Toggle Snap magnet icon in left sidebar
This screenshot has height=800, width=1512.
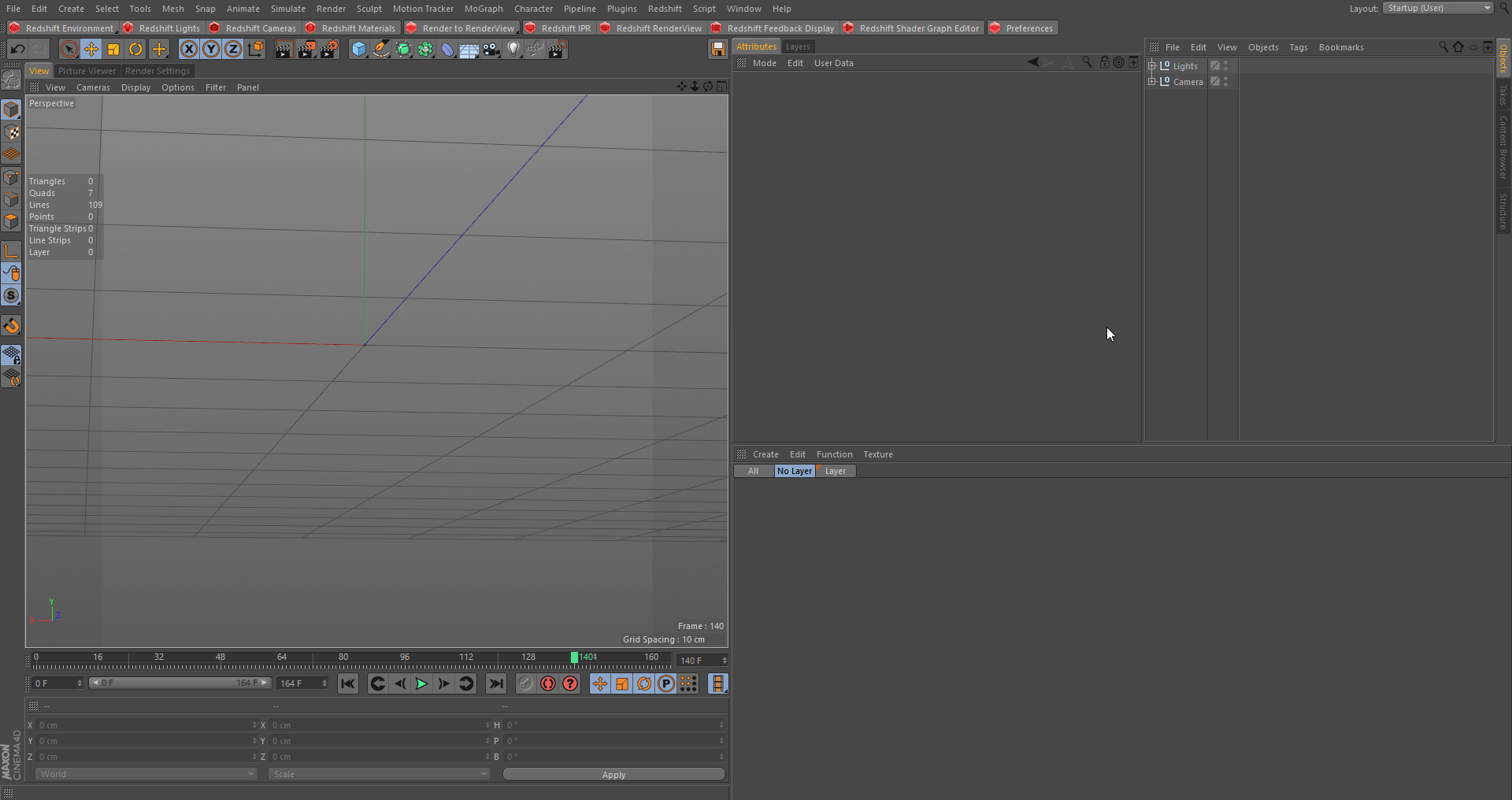click(11, 325)
